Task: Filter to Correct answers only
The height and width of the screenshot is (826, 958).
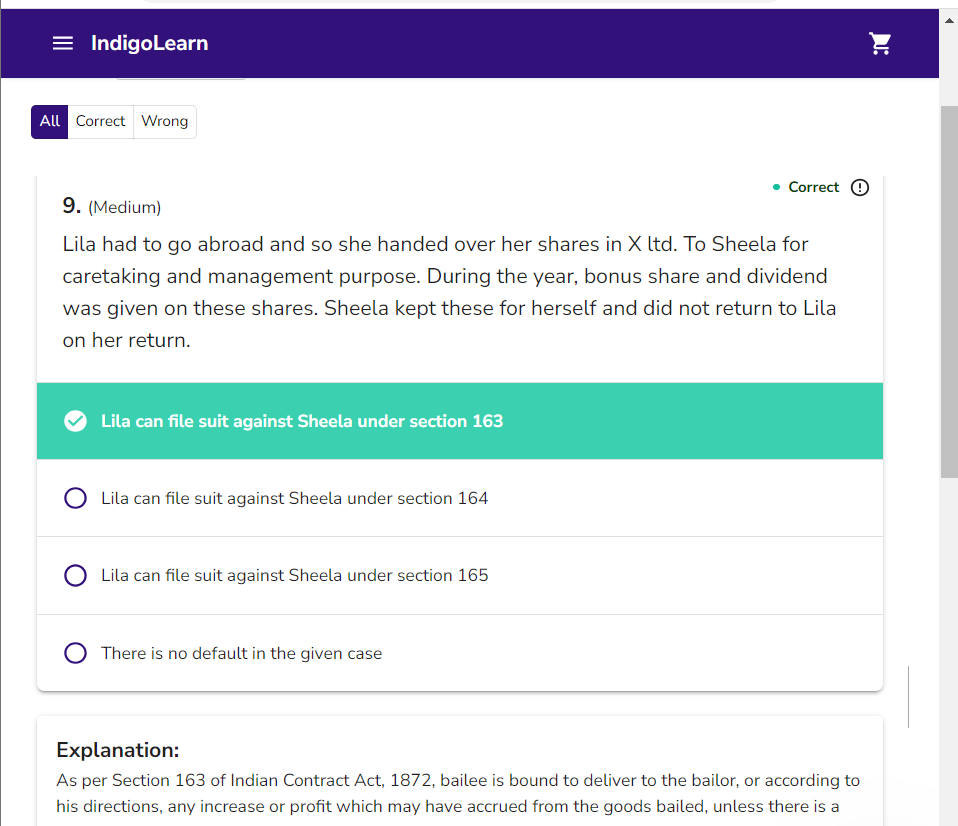Action: click(x=100, y=122)
